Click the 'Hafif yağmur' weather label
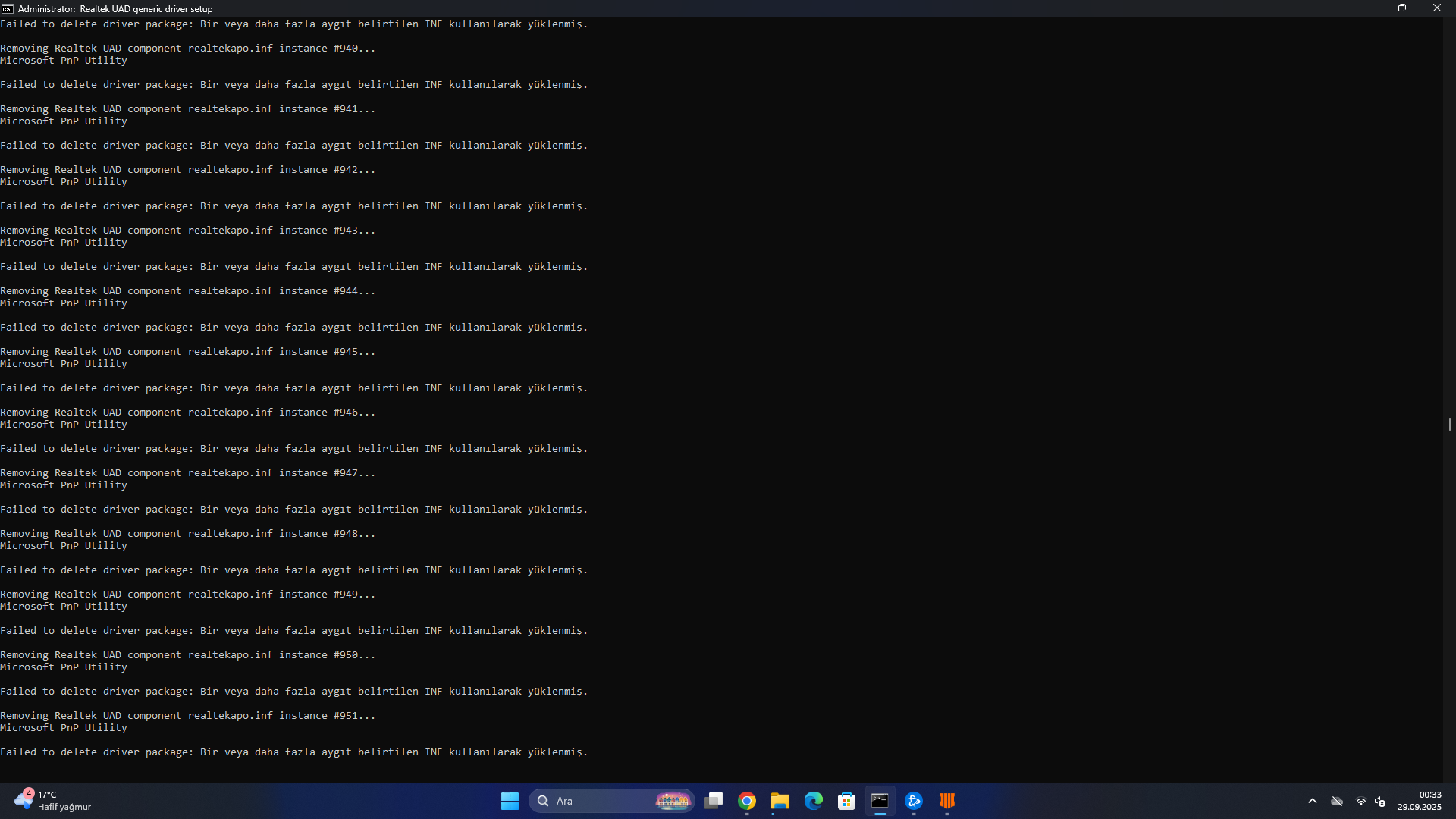Viewport: 1456px width, 819px height. (64, 807)
